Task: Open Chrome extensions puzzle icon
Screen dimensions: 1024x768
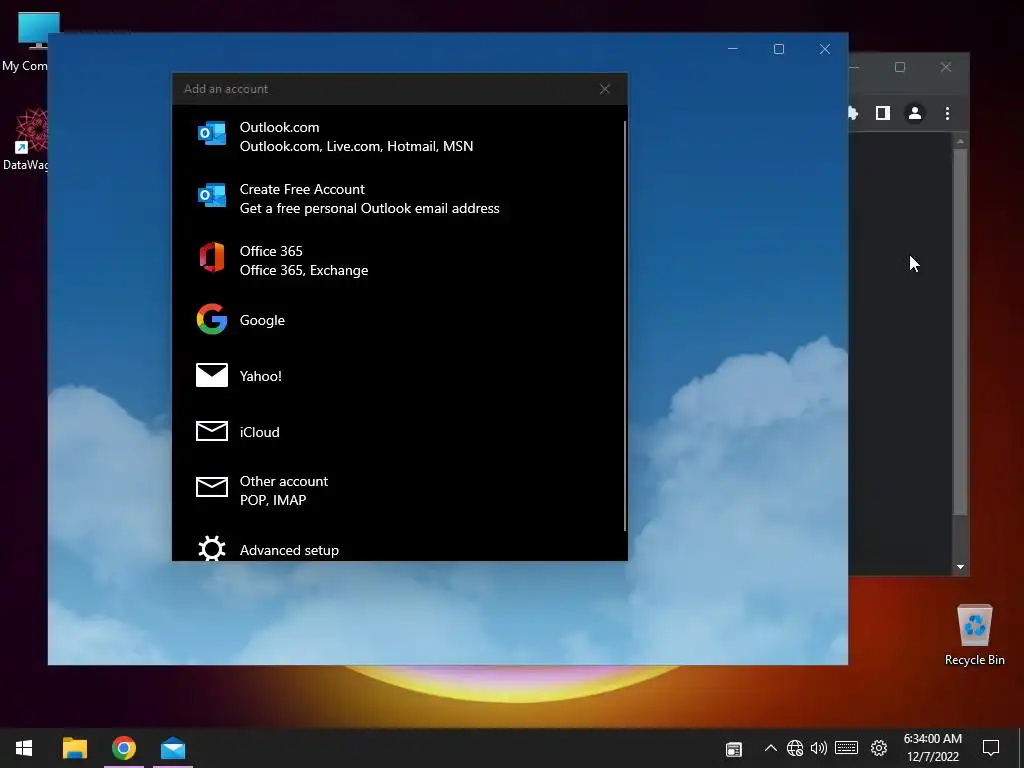Action: [x=853, y=113]
